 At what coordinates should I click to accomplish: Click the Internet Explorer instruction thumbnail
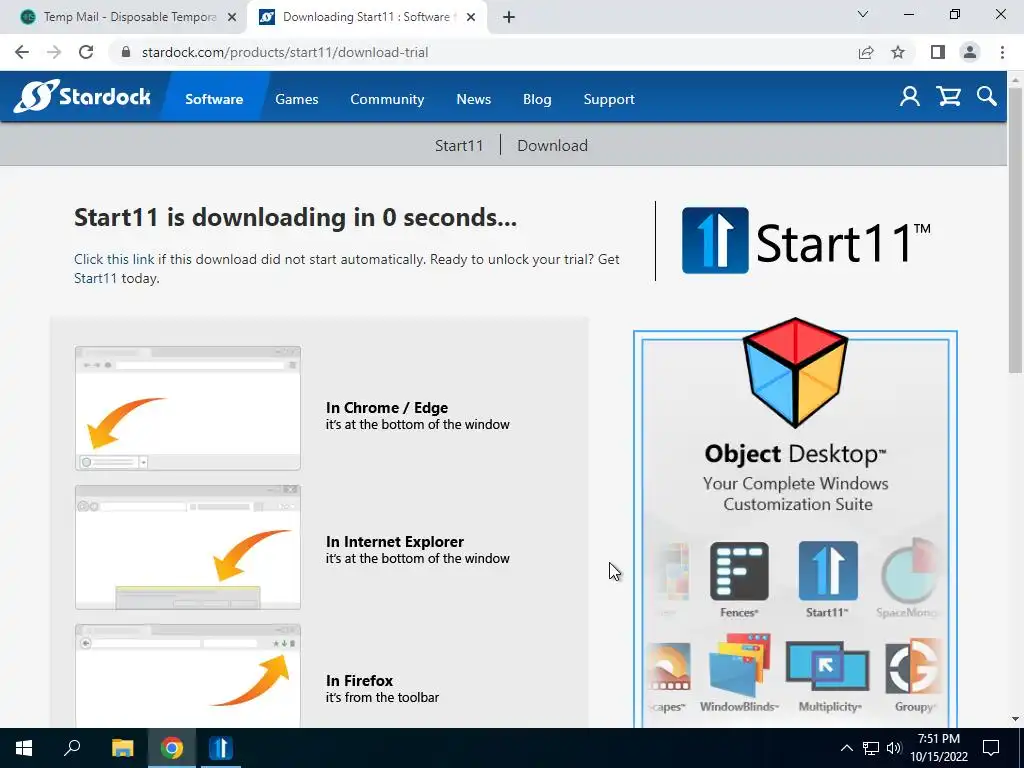pyautogui.click(x=188, y=547)
